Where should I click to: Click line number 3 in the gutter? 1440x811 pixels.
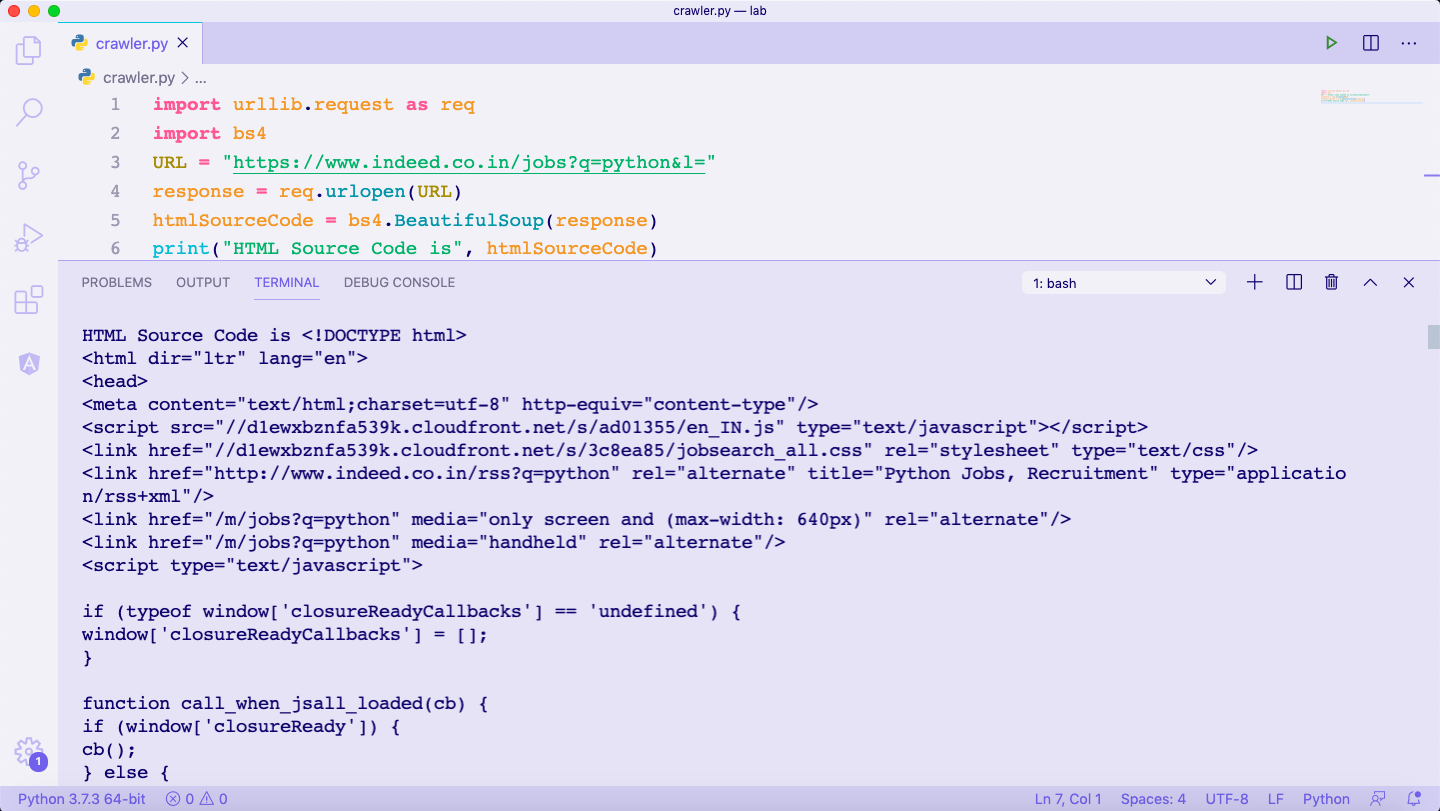coord(115,162)
